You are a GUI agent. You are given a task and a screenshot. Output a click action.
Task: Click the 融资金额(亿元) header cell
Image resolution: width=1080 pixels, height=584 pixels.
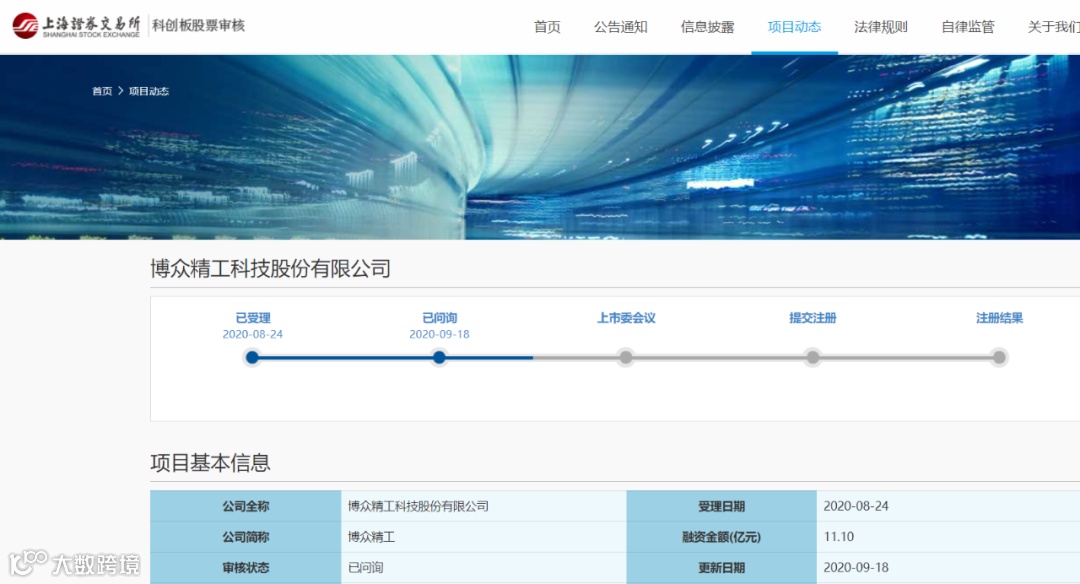pyautogui.click(x=722, y=537)
